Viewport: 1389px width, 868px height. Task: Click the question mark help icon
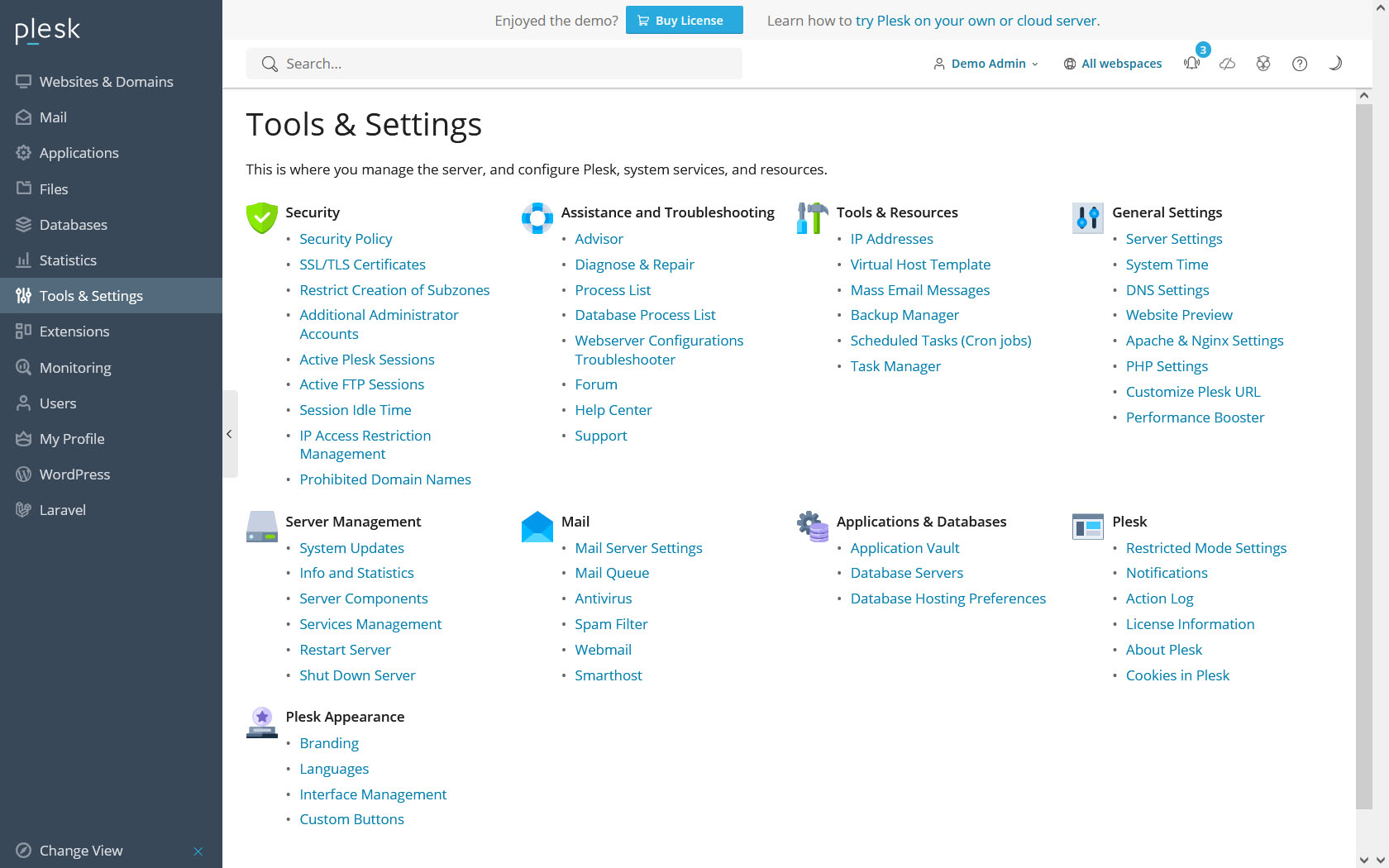click(1300, 64)
